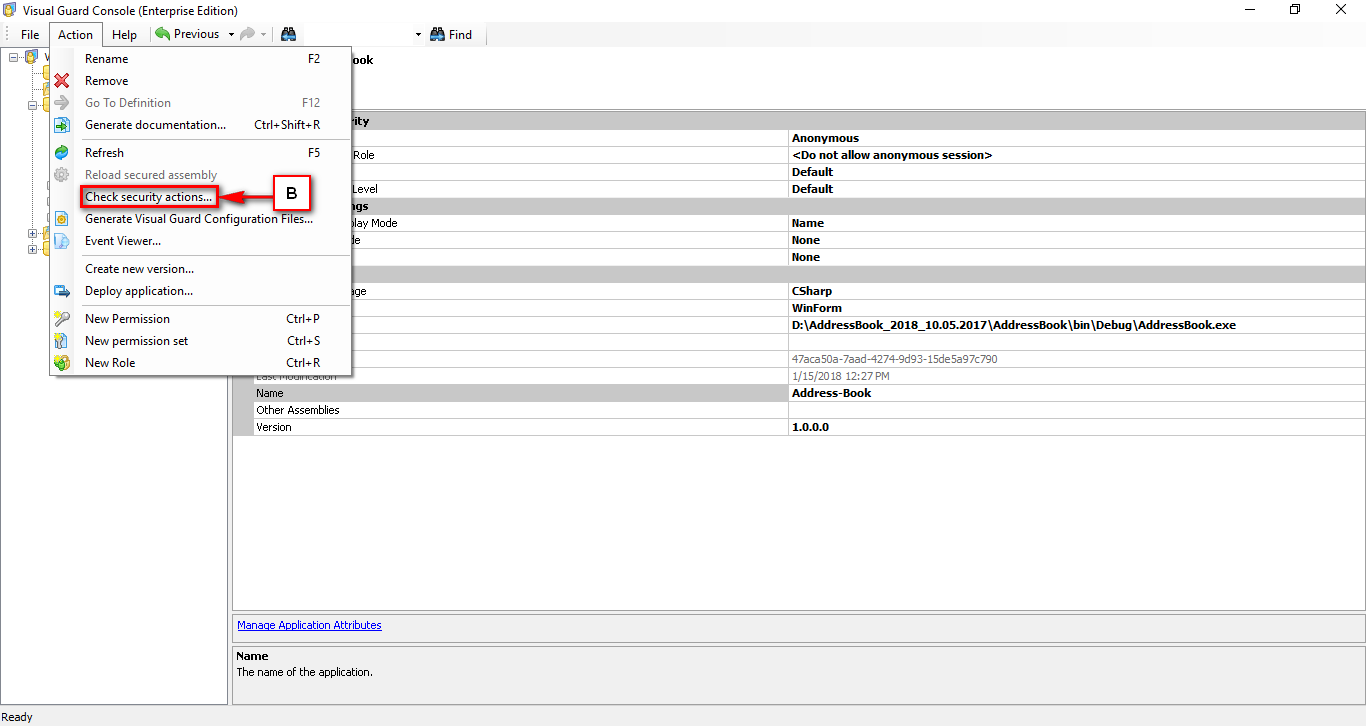
Task: Click the Ready status bar text
Action: point(17,717)
